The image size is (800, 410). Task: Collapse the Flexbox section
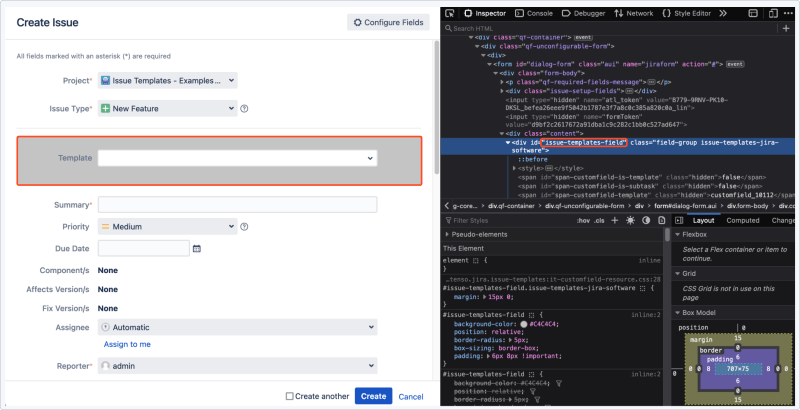pyautogui.click(x=678, y=235)
